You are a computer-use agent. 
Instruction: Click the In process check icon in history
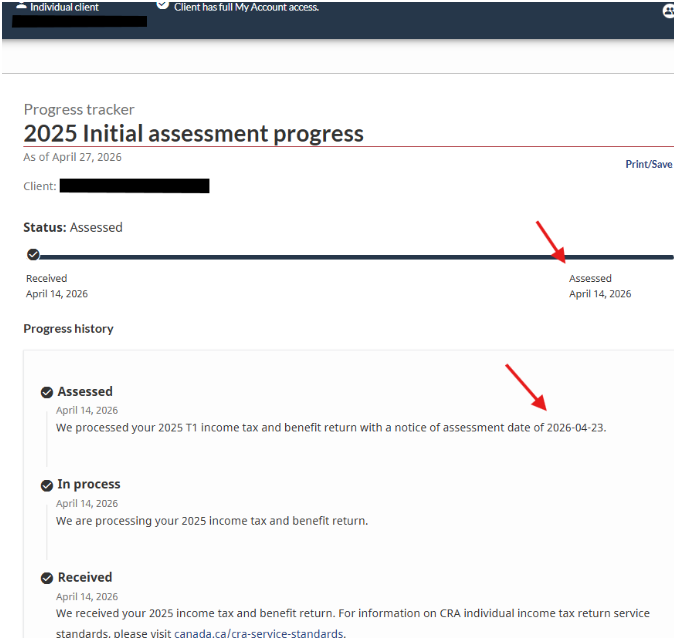point(46,485)
